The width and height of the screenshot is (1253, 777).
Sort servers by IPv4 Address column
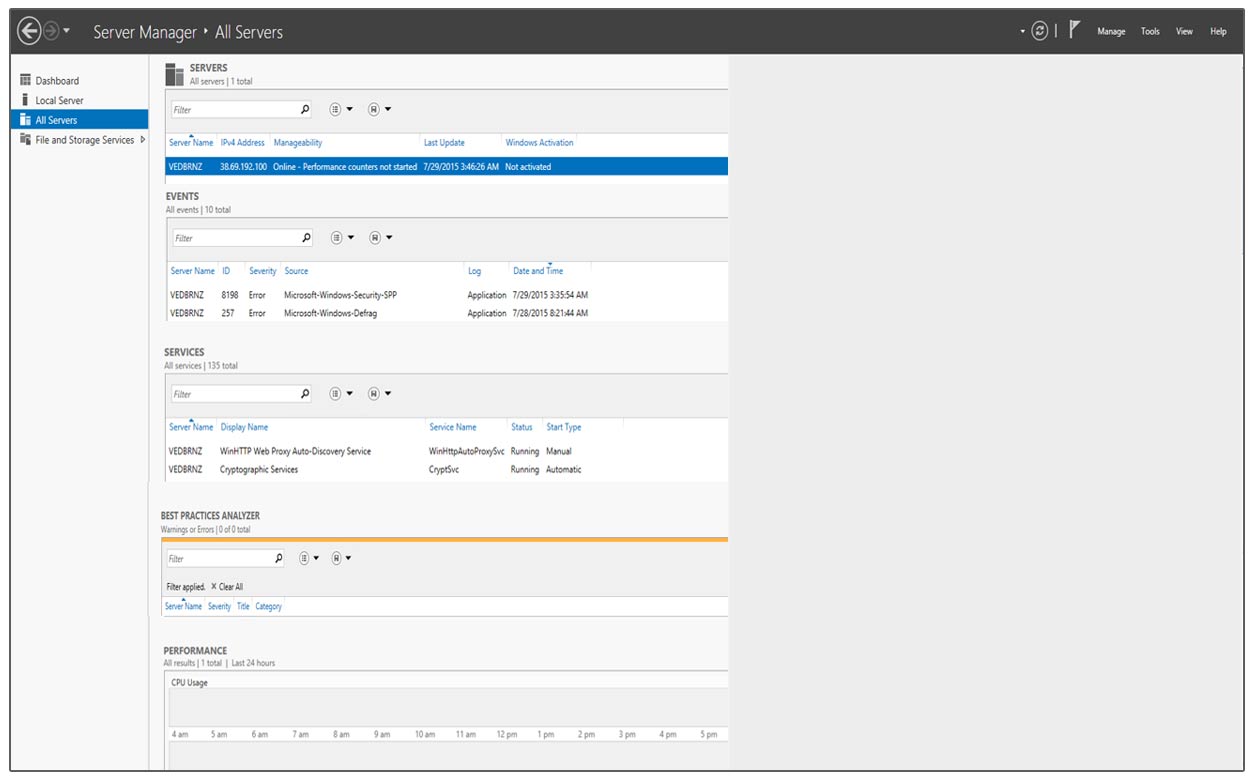click(x=243, y=143)
